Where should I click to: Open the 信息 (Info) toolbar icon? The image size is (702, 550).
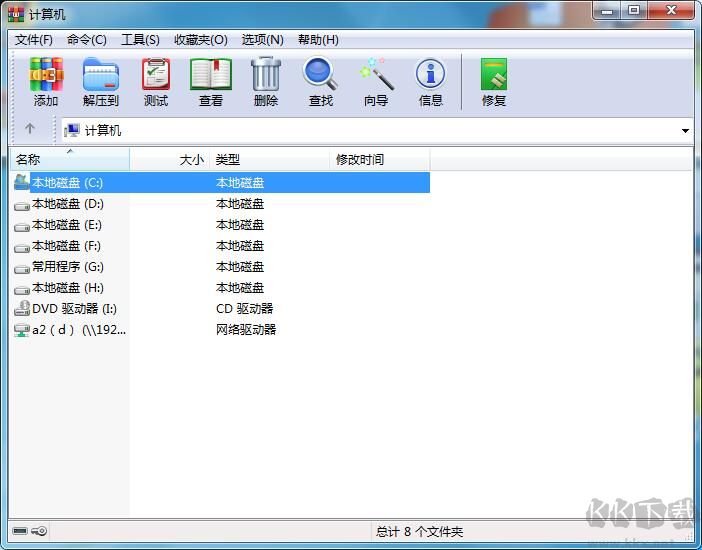point(431,81)
